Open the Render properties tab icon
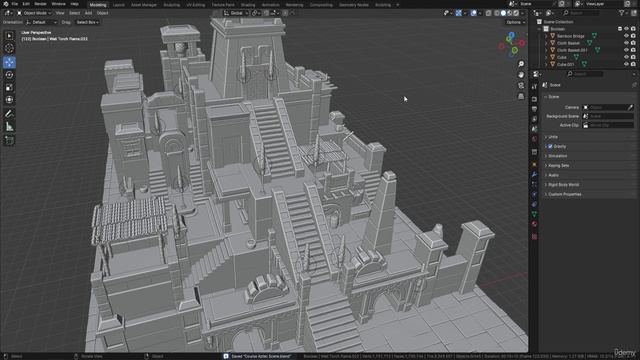 [x=534, y=99]
